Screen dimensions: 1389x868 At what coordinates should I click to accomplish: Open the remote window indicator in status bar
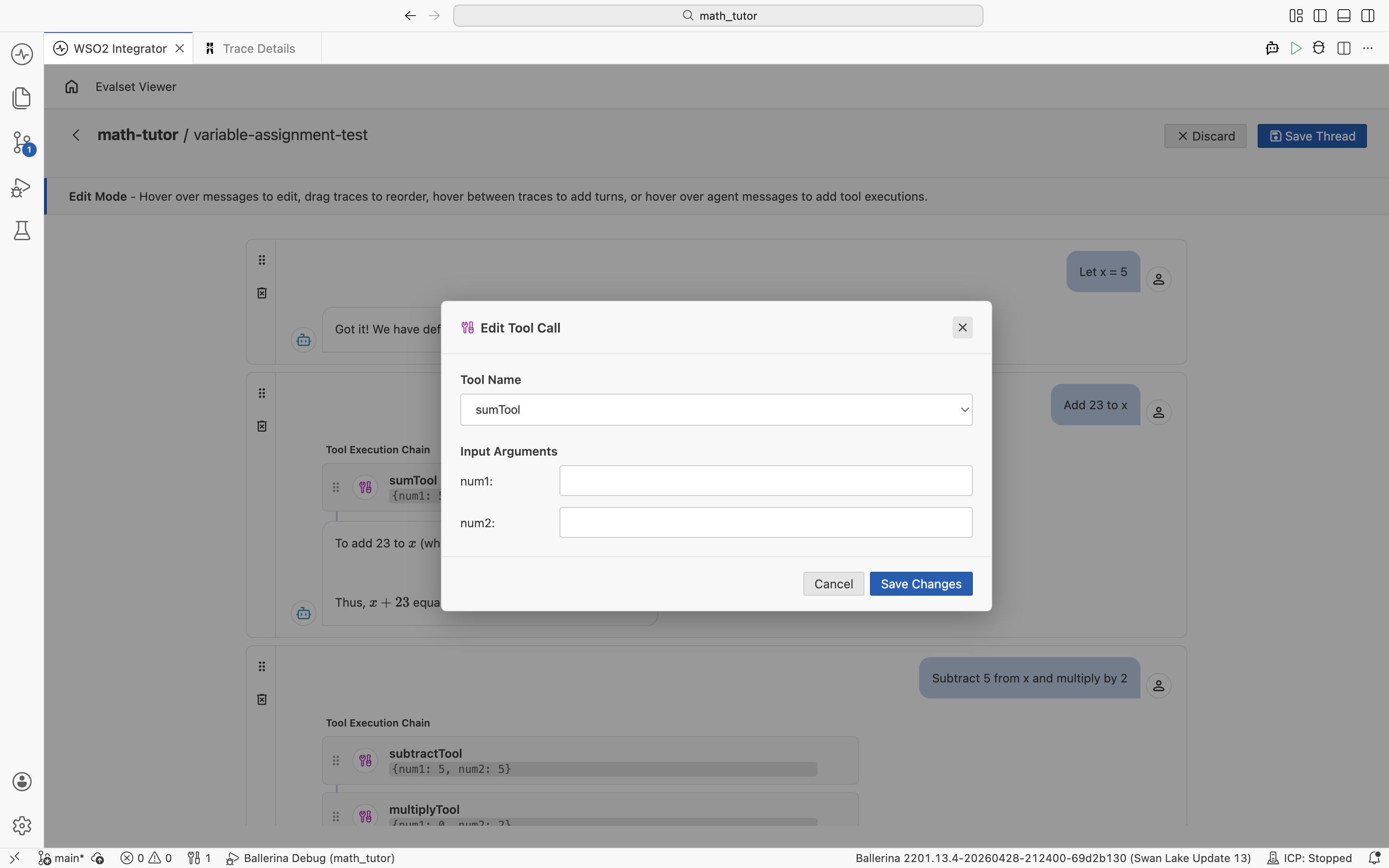pyautogui.click(x=15, y=858)
